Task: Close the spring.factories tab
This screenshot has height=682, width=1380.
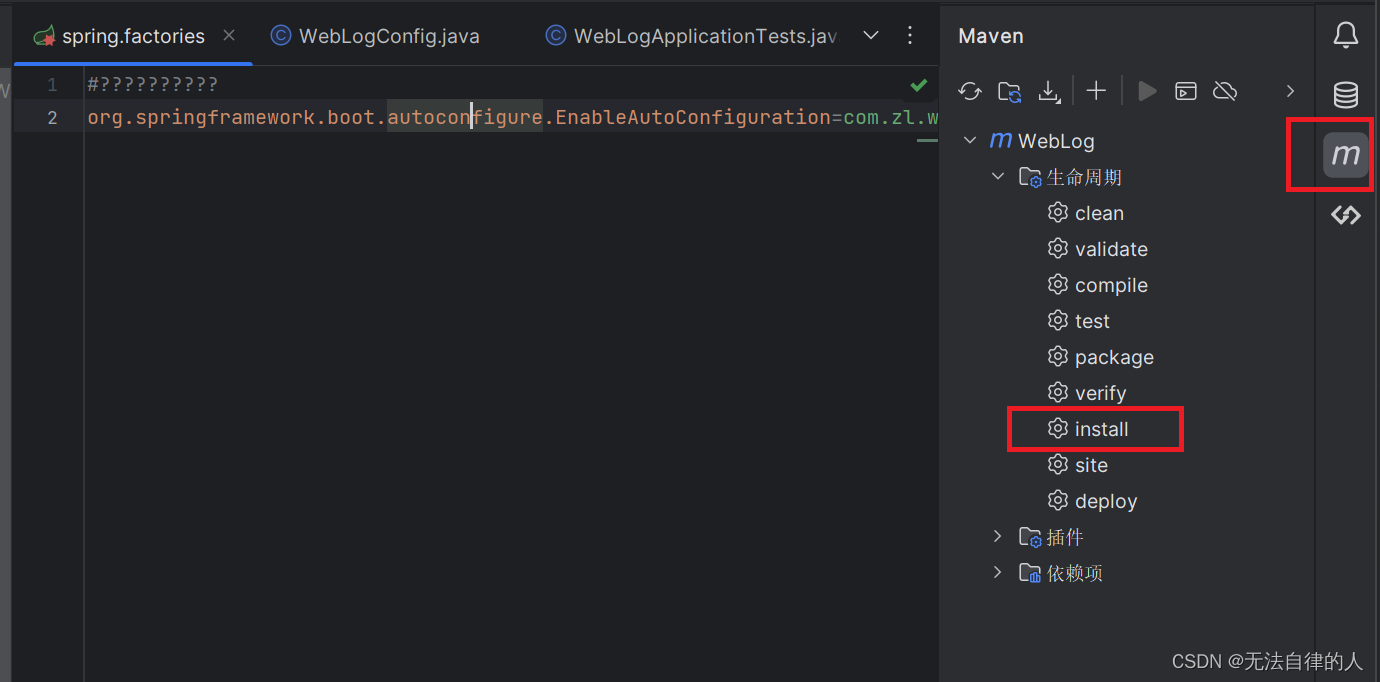Action: tap(229, 35)
